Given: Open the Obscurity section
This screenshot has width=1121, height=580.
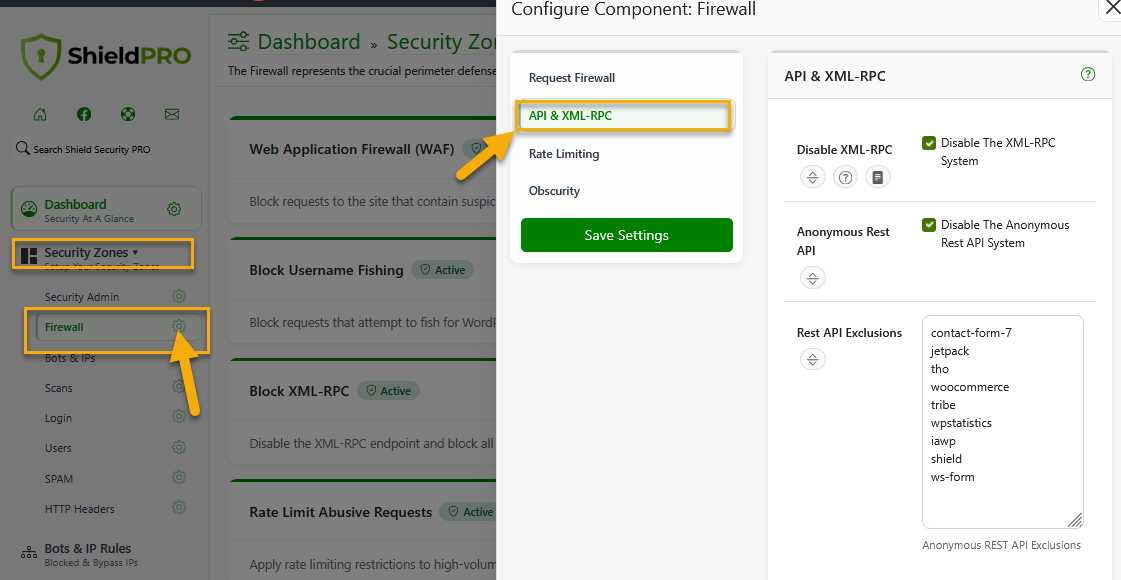Looking at the screenshot, I should point(554,191).
